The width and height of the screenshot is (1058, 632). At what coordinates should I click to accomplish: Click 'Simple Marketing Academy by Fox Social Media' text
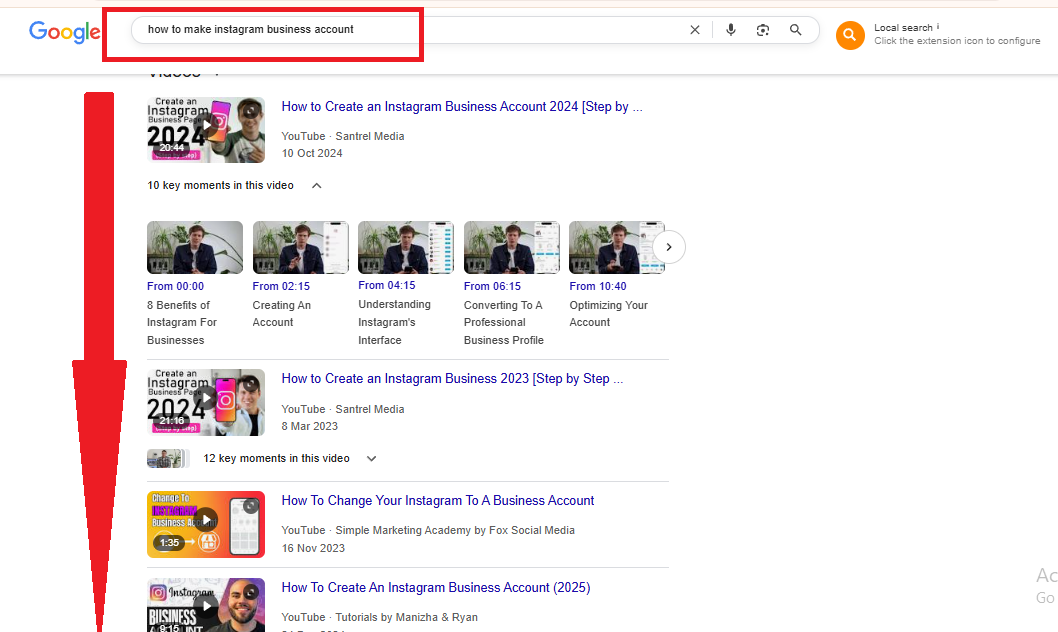click(x=455, y=530)
